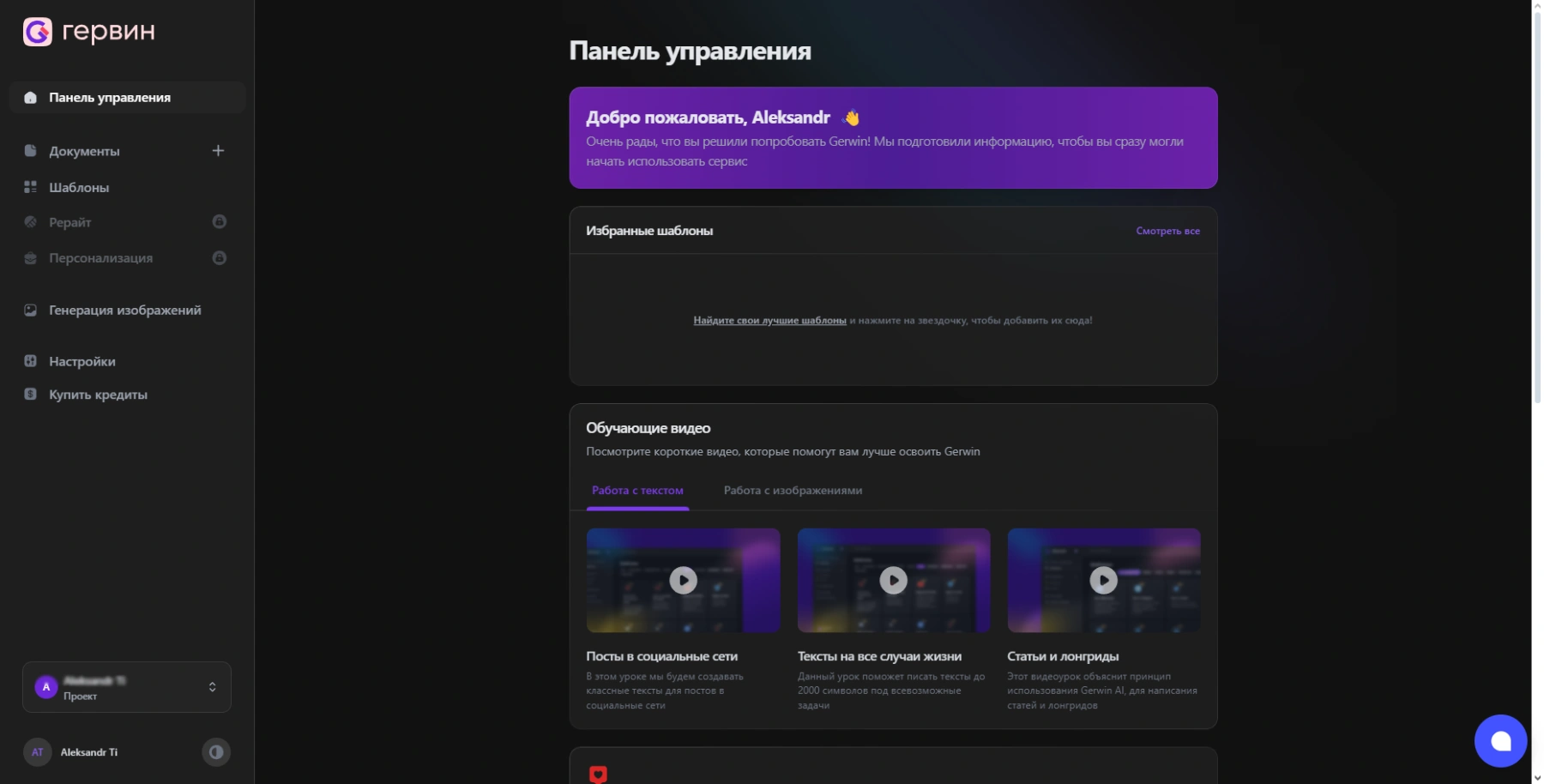The width and height of the screenshot is (1544, 784).
Task: Open the Templates grid icon
Action: coord(31,187)
